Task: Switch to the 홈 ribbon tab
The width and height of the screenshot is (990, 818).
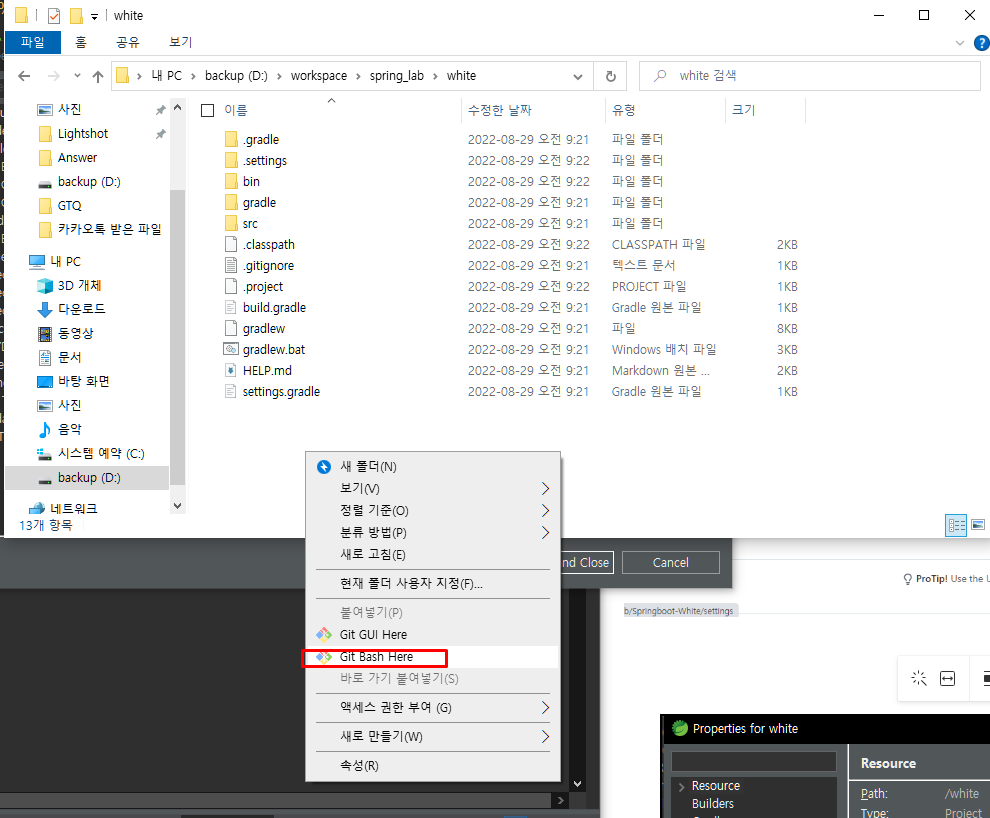Action: (81, 42)
